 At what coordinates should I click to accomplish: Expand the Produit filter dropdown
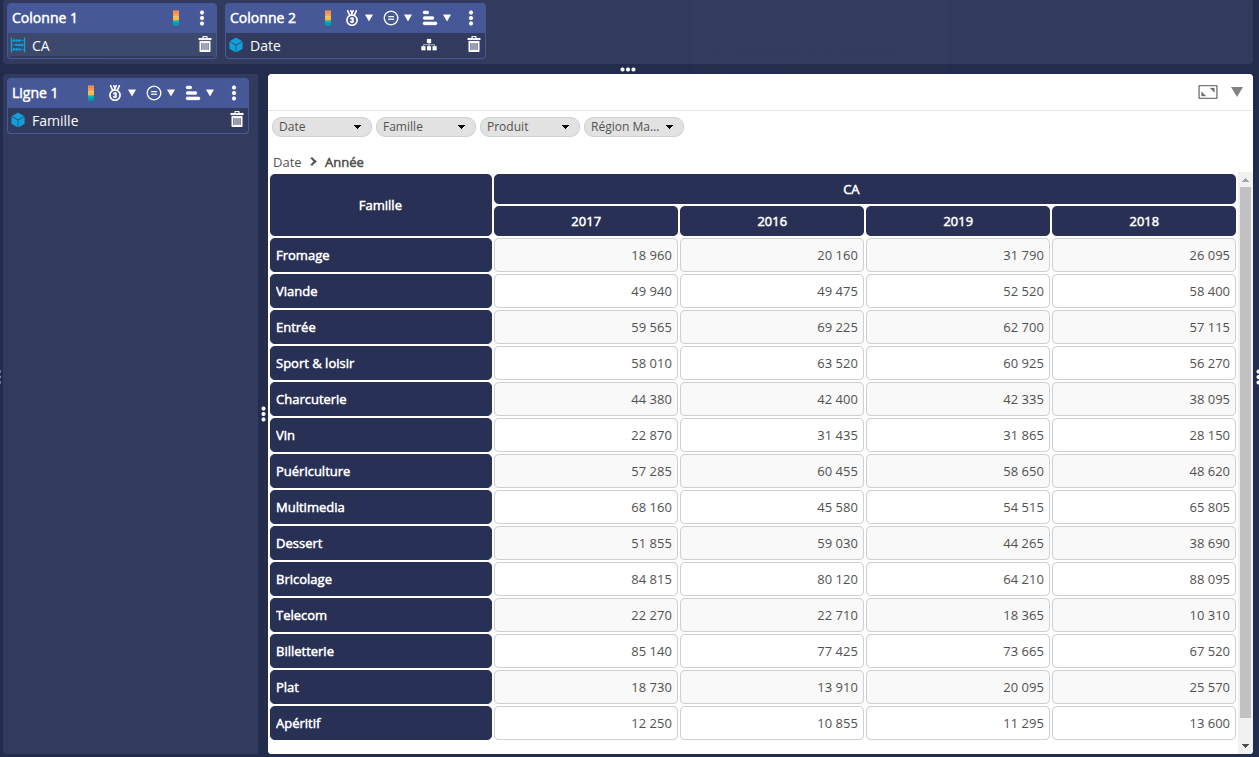point(529,127)
